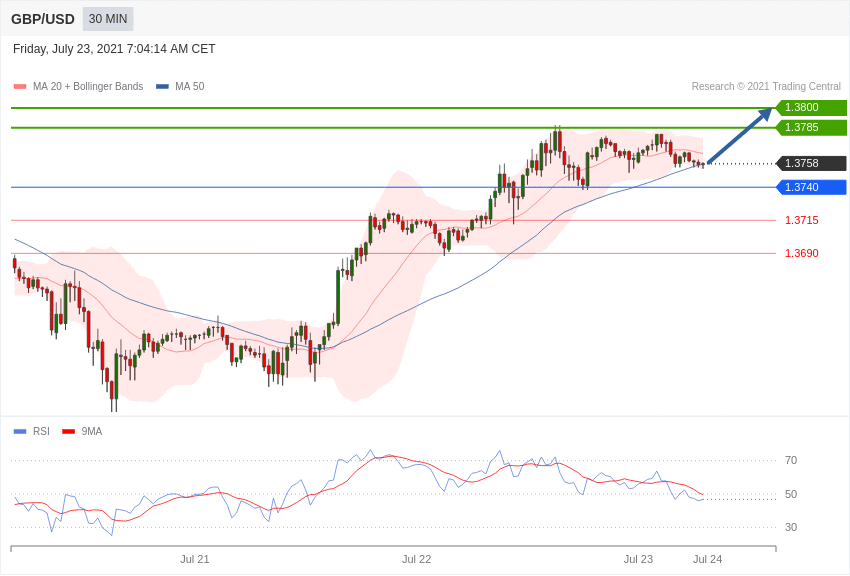Click the 30 MIN timeframe badge
The width and height of the screenshot is (850, 576).
(108, 19)
